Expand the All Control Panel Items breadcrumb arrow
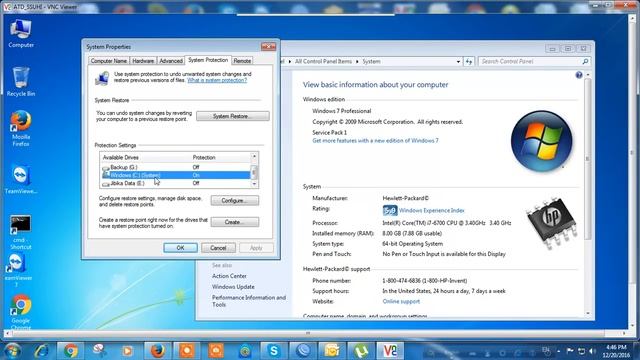The image size is (640, 360). coord(357,62)
